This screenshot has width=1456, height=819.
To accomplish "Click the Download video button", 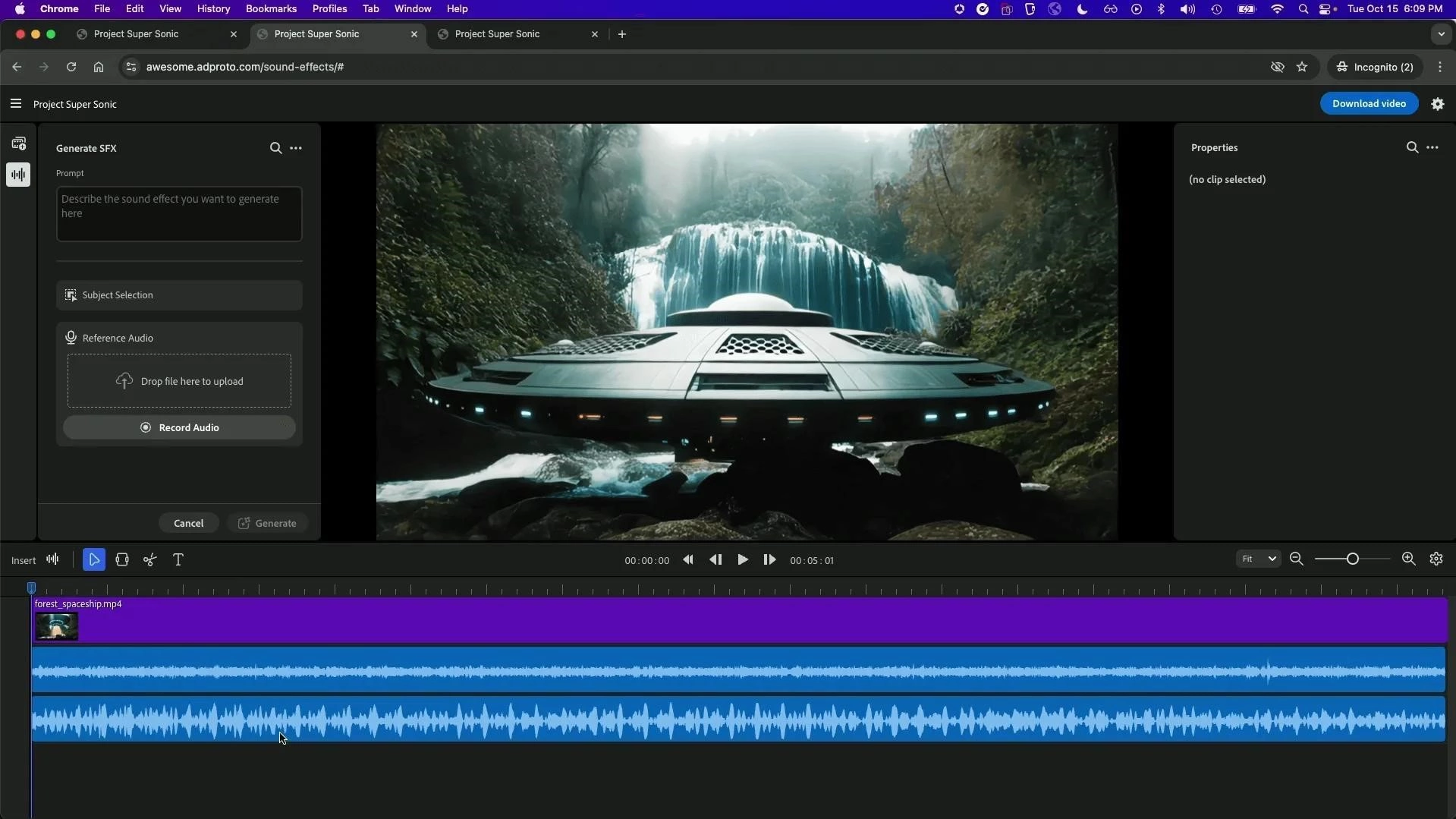I will pos(1369,104).
